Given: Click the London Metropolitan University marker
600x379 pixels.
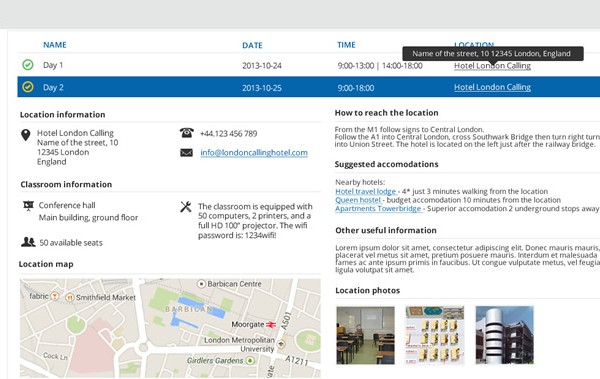Looking at the screenshot, I should click(x=281, y=344).
